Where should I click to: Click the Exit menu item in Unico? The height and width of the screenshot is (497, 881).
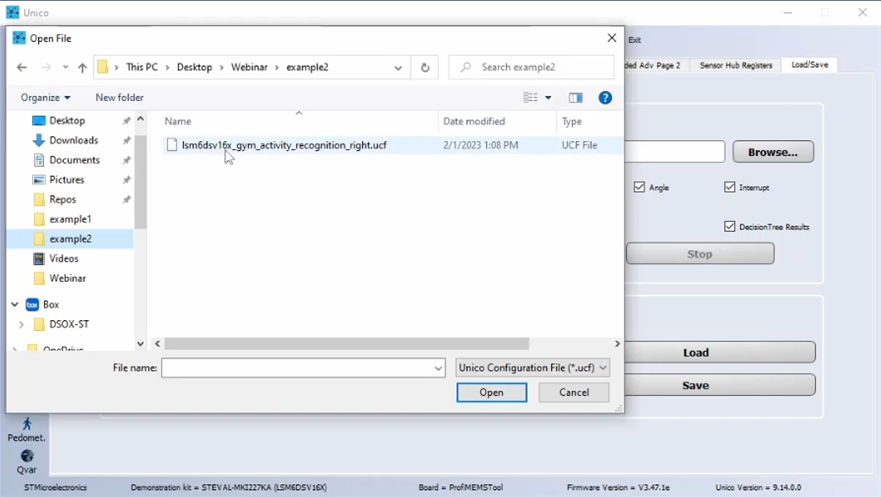(x=634, y=40)
